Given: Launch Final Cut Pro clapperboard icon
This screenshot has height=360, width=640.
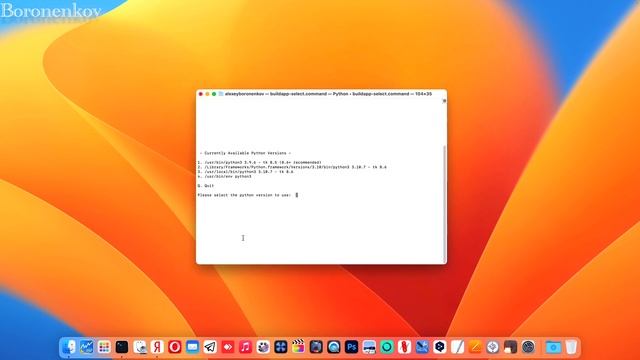Looking at the screenshot, I should tap(298, 347).
